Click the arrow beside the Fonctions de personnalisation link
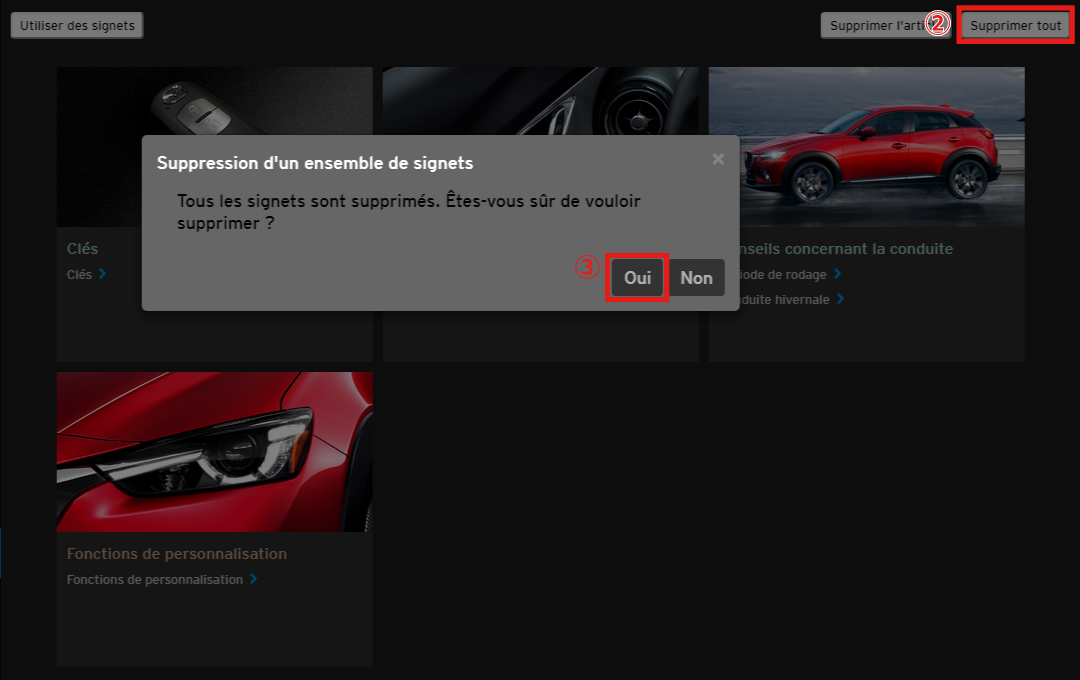The height and width of the screenshot is (680, 1080). [254, 579]
